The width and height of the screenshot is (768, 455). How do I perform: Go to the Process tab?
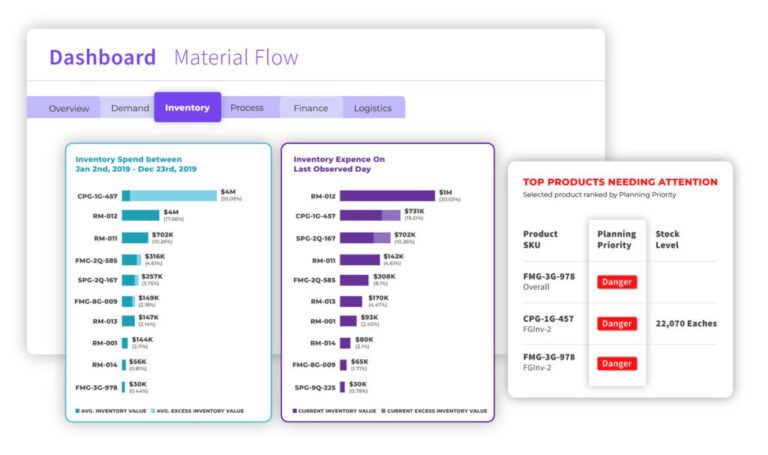tap(247, 108)
